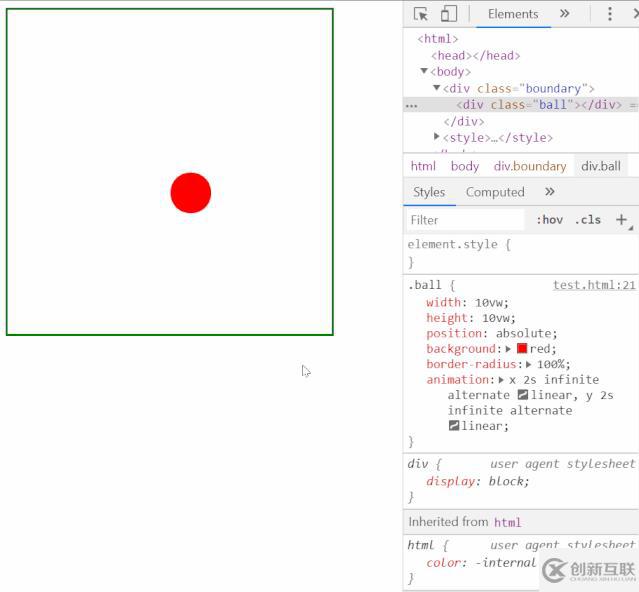Select the html tag row
The width and height of the screenshot is (639, 592).
coord(438,39)
